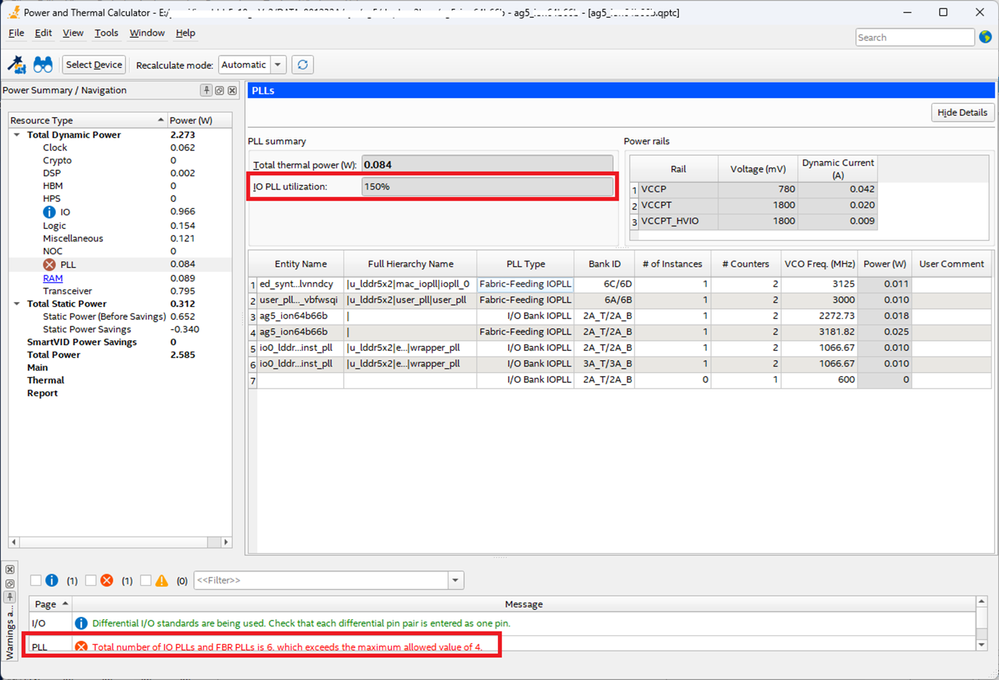Float the Power Summary / Navigation panel
The image size is (999, 680).
219,90
